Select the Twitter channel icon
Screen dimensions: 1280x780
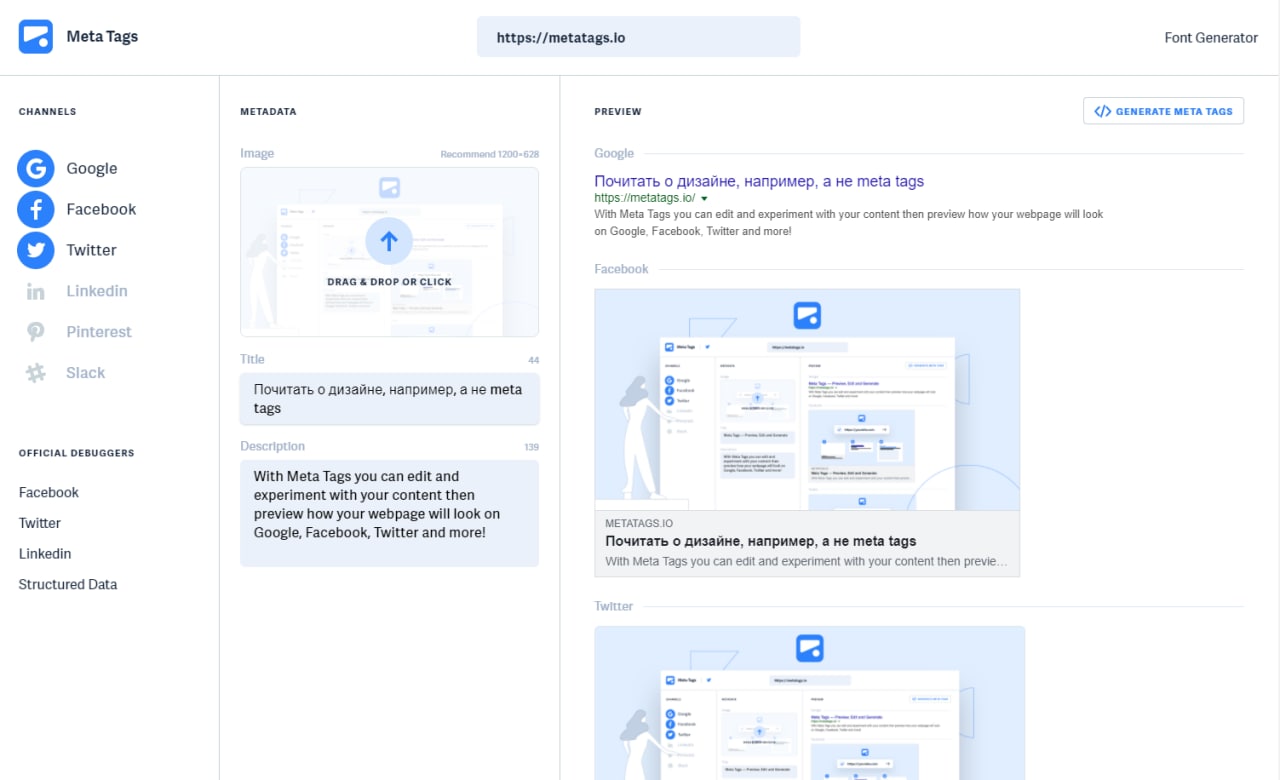(x=36, y=250)
